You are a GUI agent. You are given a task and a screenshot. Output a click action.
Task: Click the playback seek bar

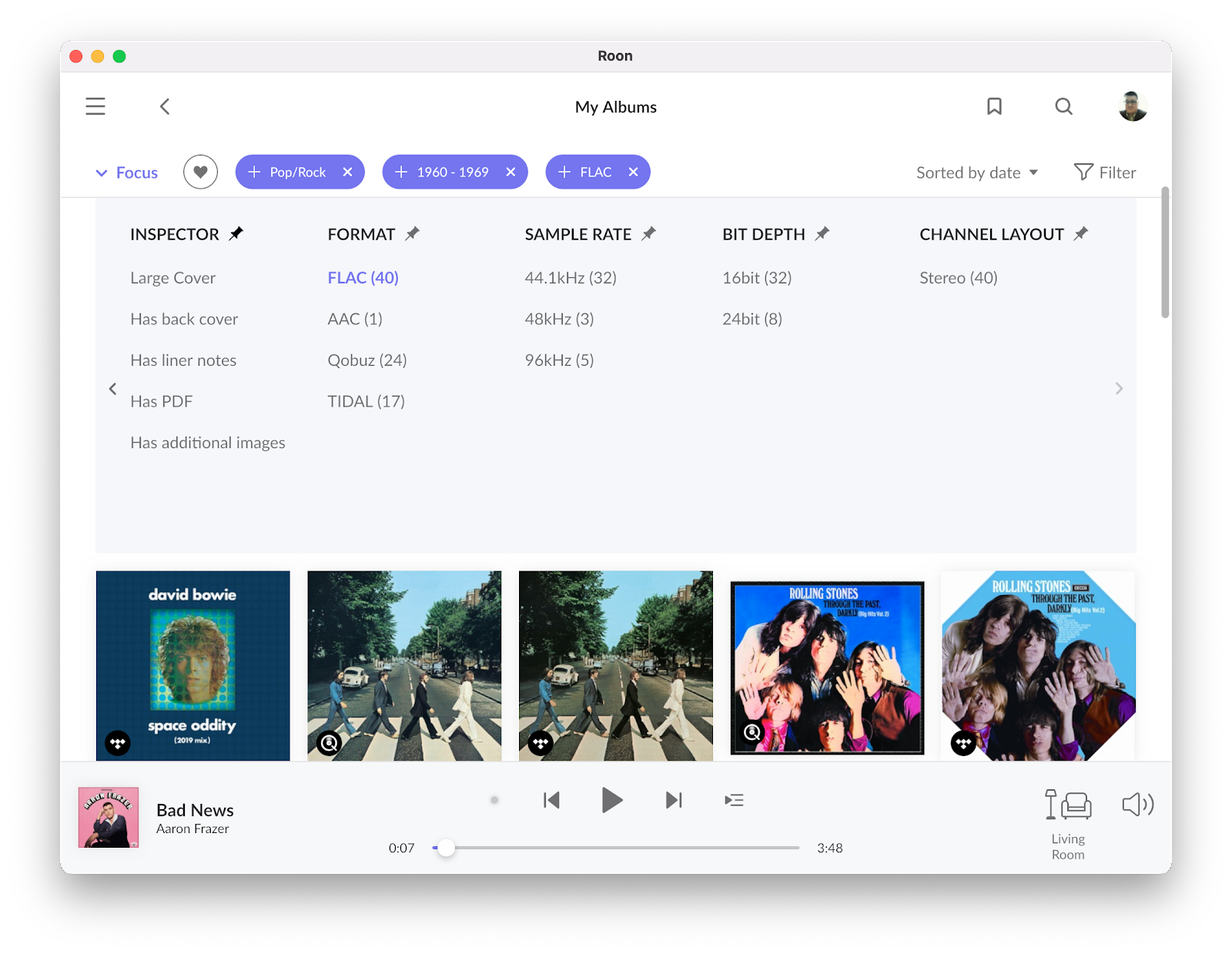(616, 848)
